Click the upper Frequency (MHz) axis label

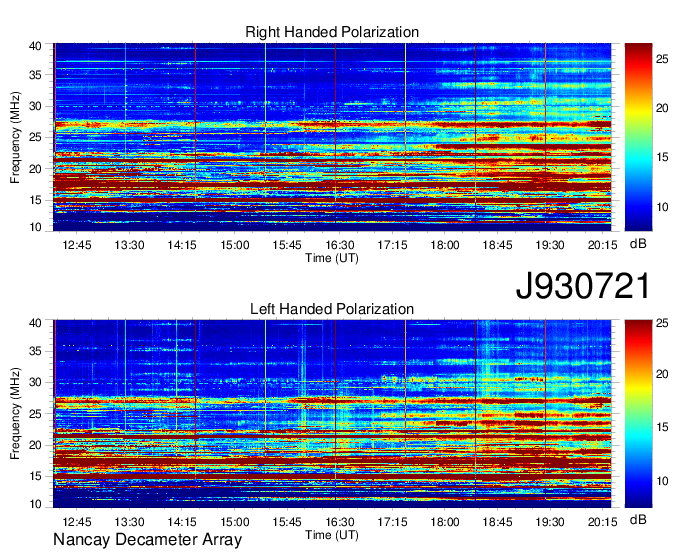coord(15,137)
